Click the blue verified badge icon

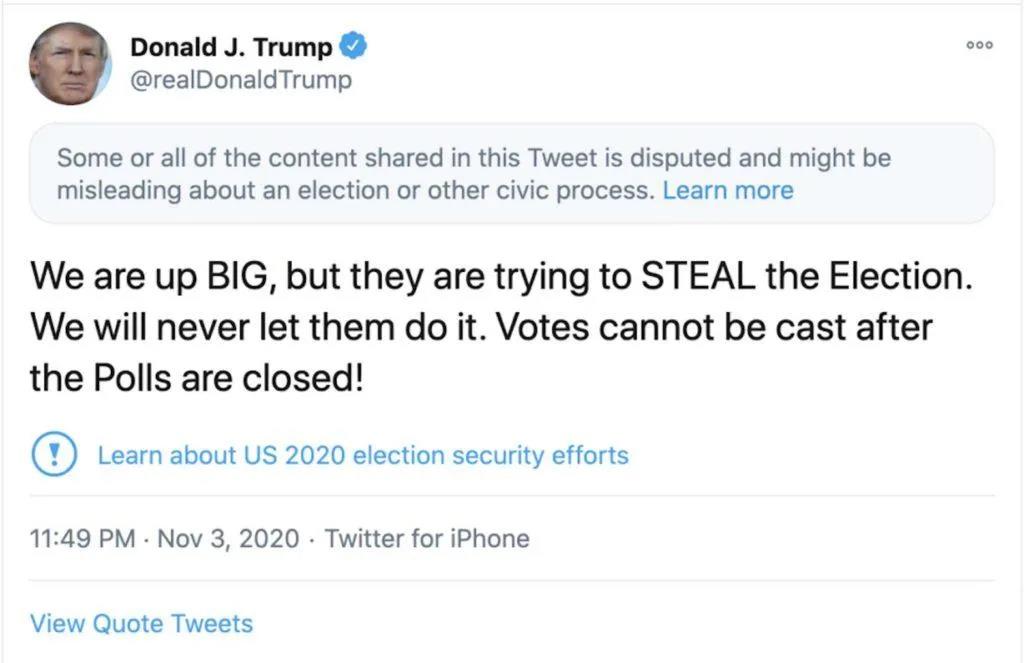(x=355, y=46)
